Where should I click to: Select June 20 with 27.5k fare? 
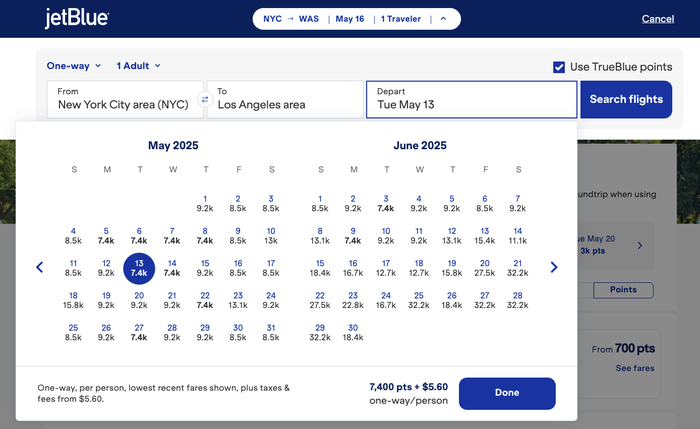point(485,268)
